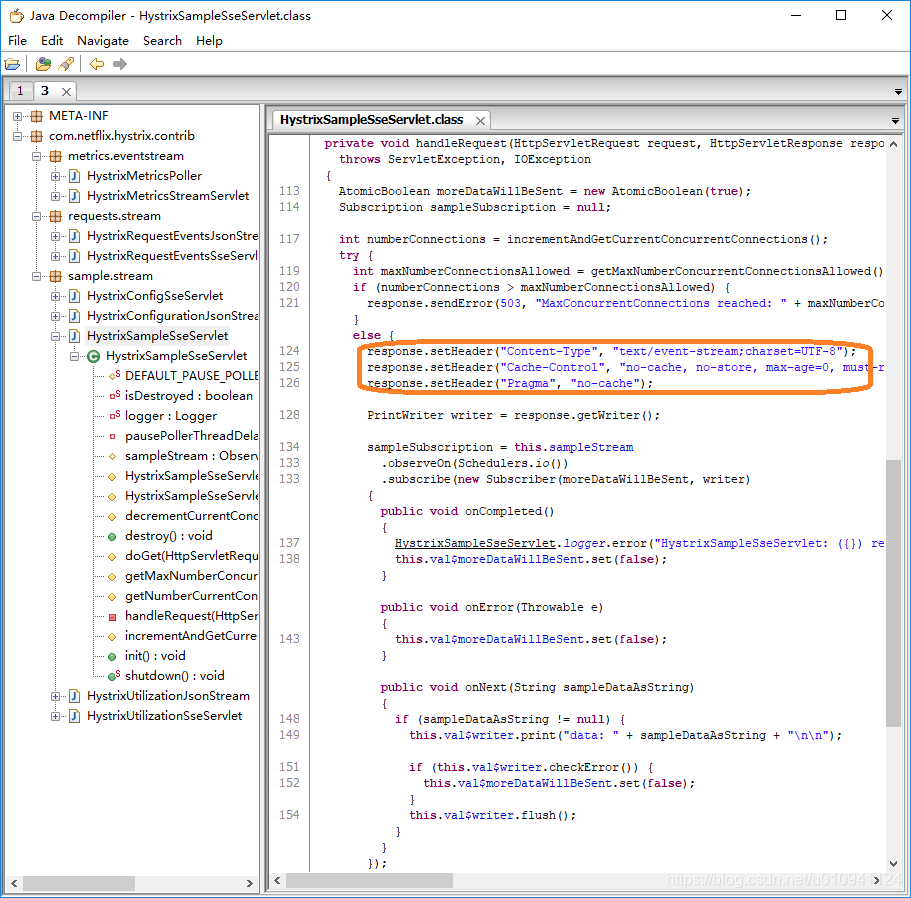The width and height of the screenshot is (911, 898).
Task: Close tab 3
Action: pyautogui.click(x=66, y=92)
